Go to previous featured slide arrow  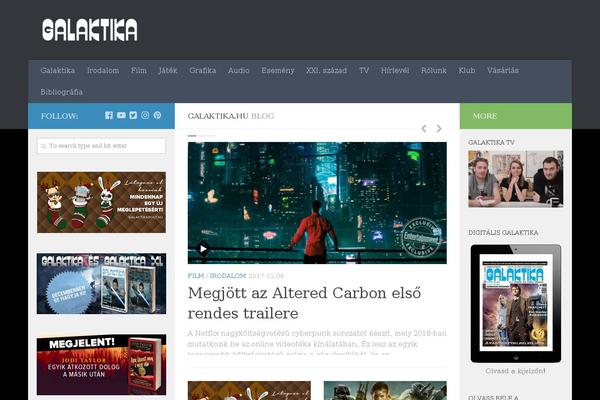click(x=424, y=129)
